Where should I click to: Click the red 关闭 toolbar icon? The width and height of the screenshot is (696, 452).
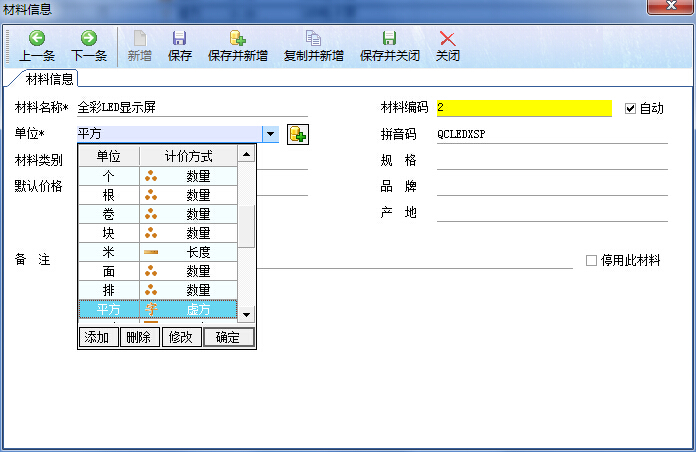pos(447,38)
